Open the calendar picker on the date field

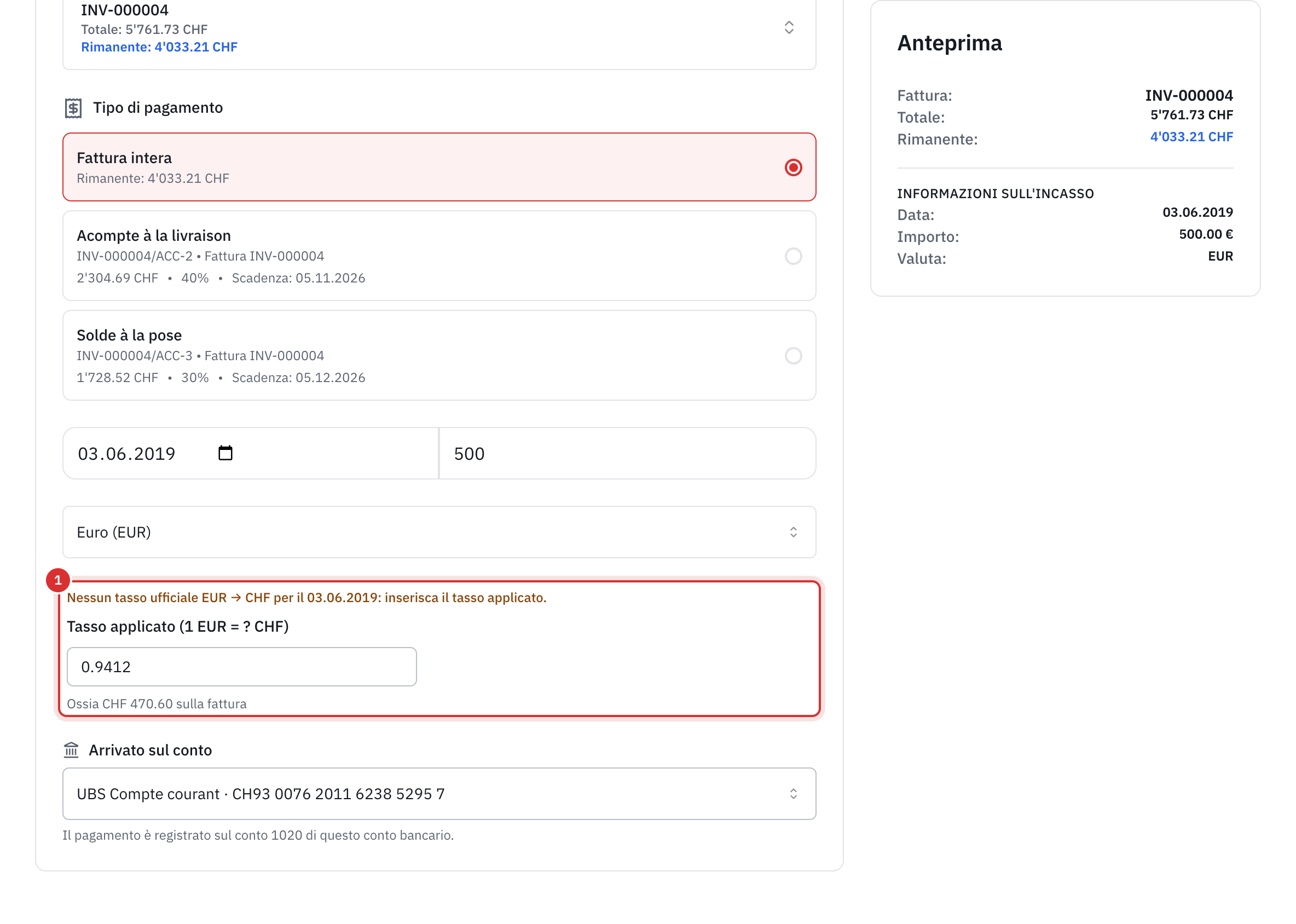[225, 453]
